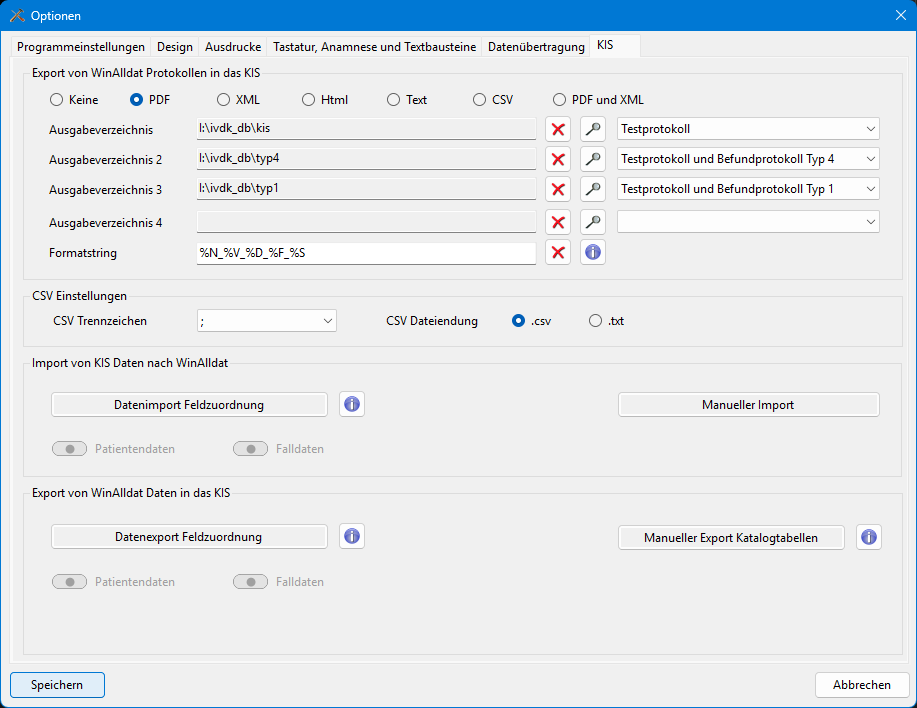The image size is (917, 708).
Task: Browse for Ausgabeverzeichnis 2 with magnifier icon
Action: [x=593, y=159]
